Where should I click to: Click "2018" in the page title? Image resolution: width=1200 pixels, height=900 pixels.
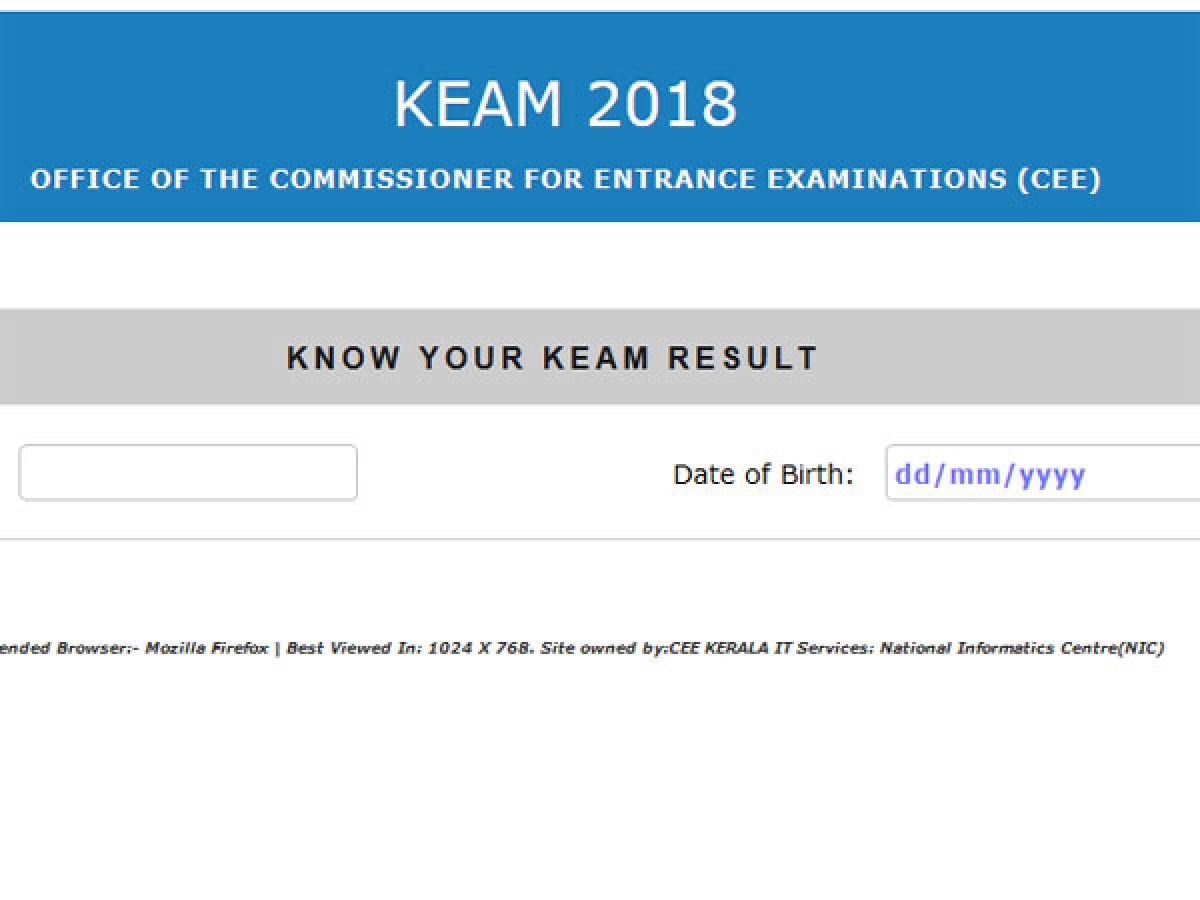(x=662, y=103)
